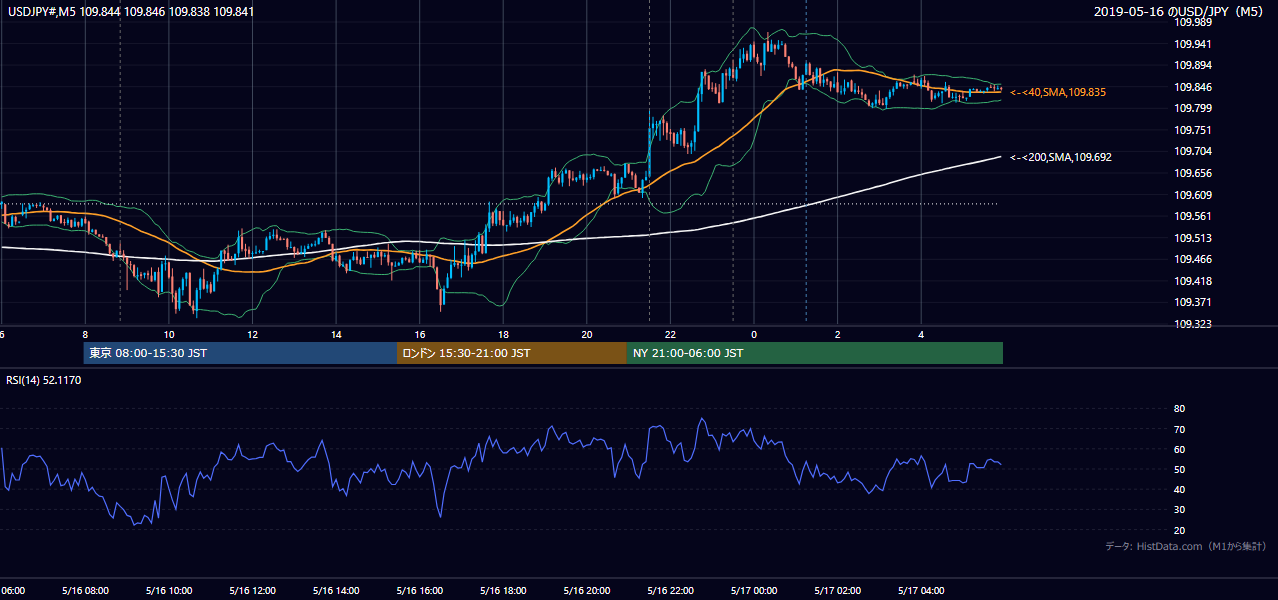
Task: Click hour tick 18 below price chart
Action: pyautogui.click(x=503, y=335)
